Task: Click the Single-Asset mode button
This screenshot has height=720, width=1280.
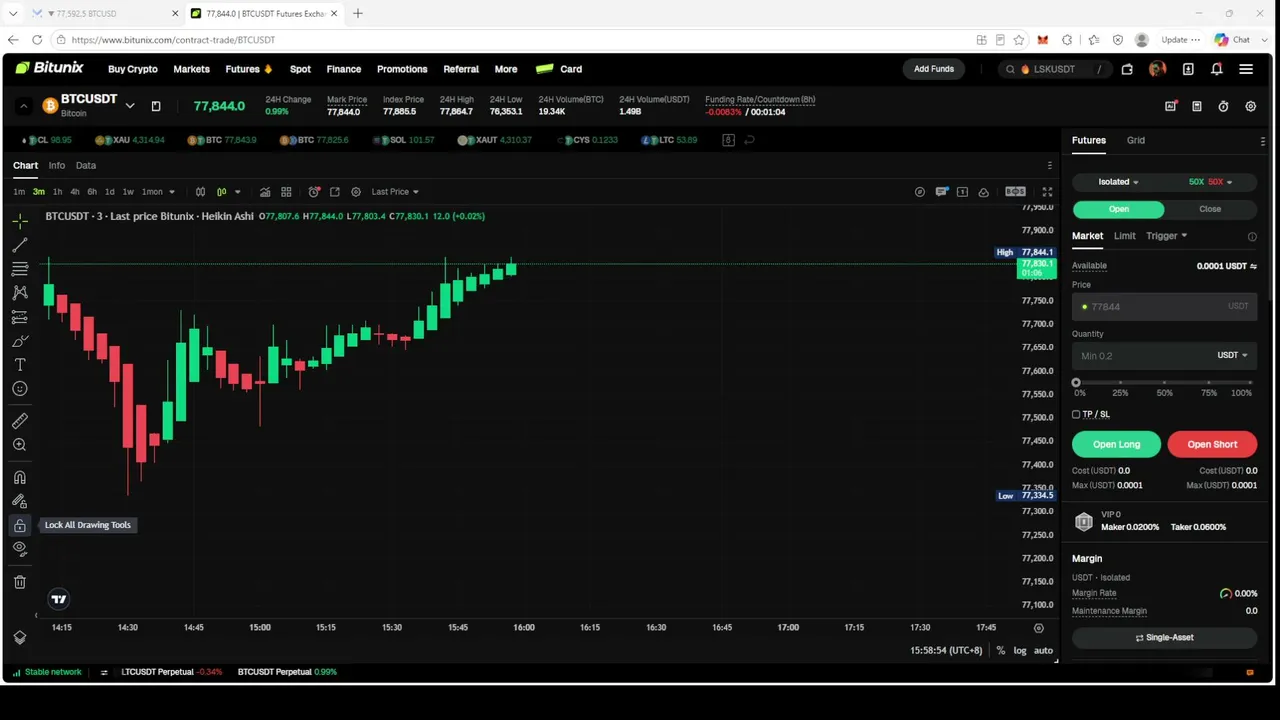Action: 1164,637
